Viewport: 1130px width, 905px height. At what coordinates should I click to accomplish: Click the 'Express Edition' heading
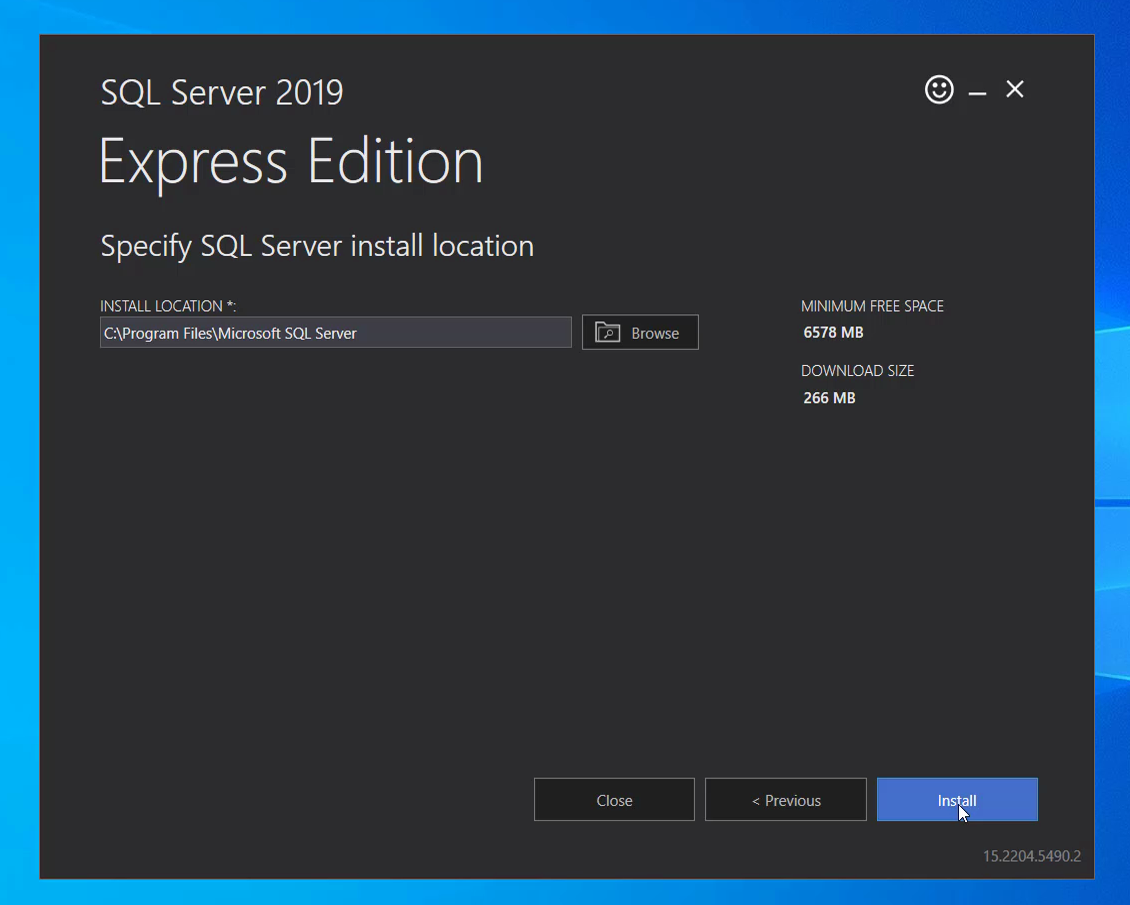[x=291, y=162]
